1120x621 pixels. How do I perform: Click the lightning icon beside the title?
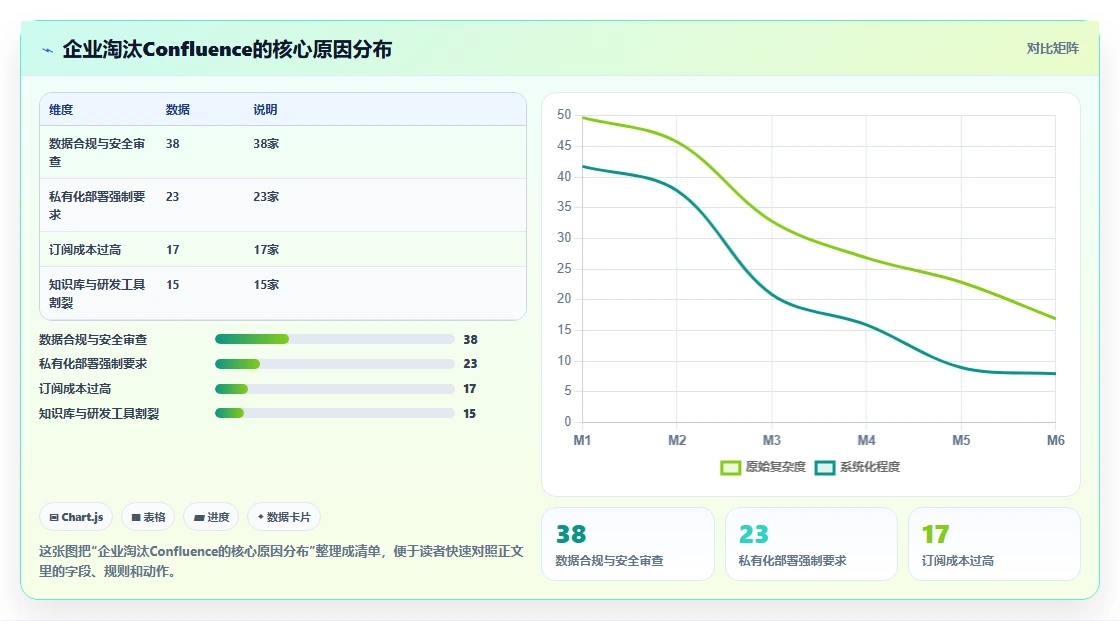48,50
